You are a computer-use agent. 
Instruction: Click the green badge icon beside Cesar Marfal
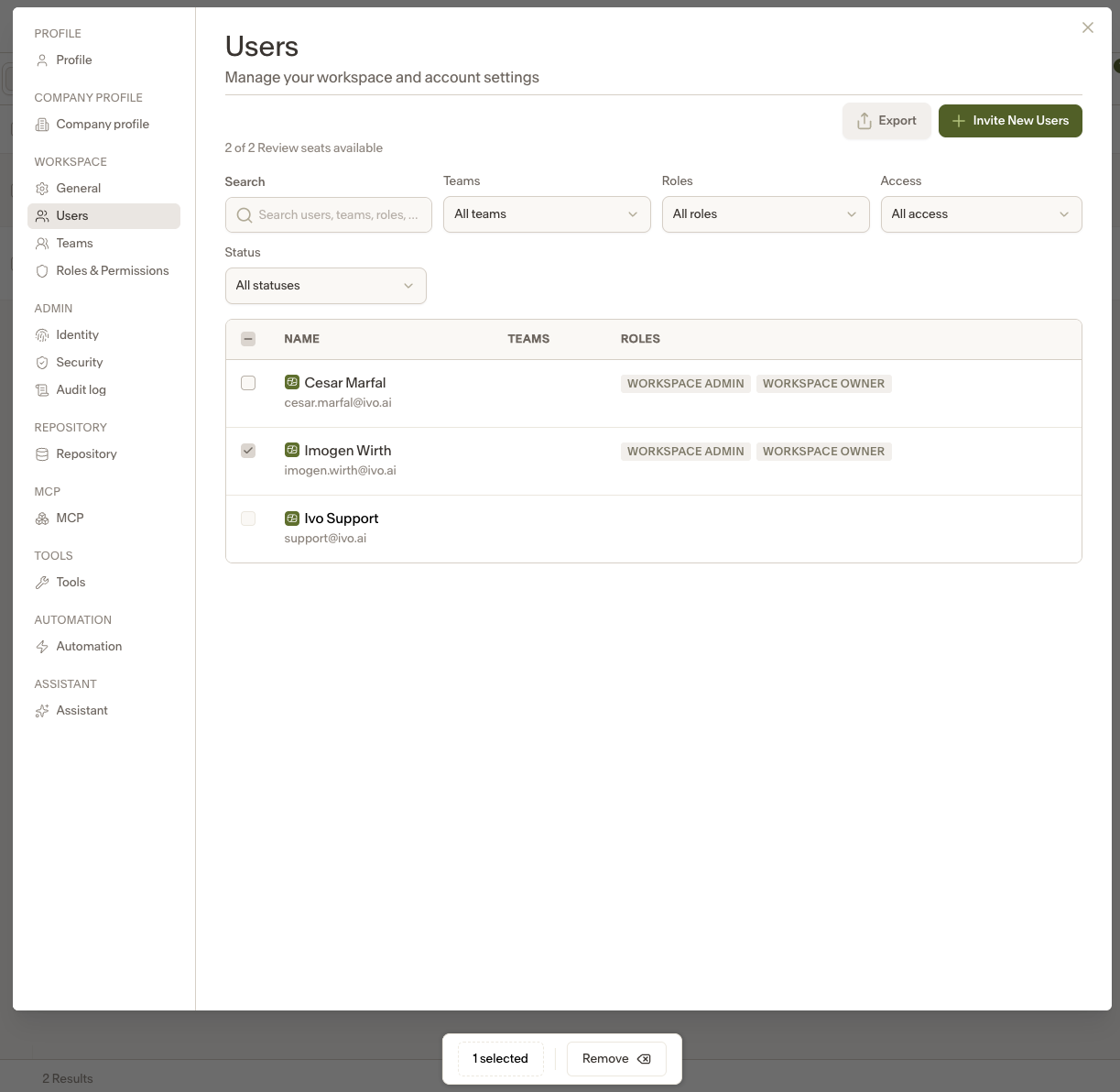point(292,382)
